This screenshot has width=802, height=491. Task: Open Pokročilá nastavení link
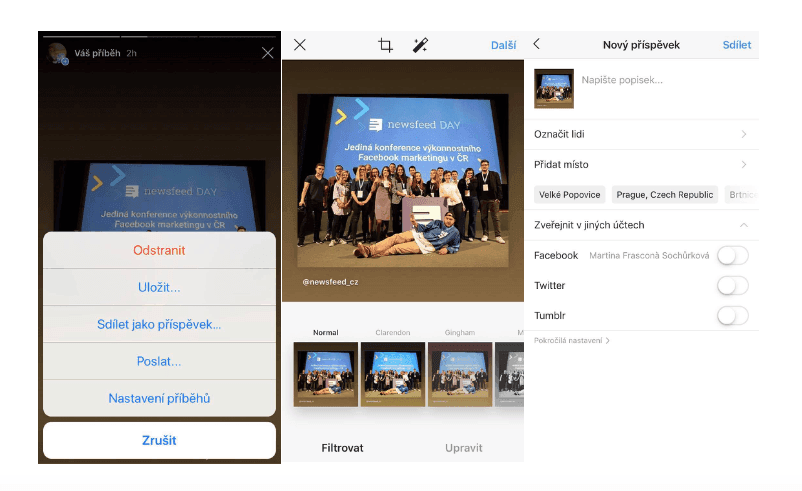(572, 341)
